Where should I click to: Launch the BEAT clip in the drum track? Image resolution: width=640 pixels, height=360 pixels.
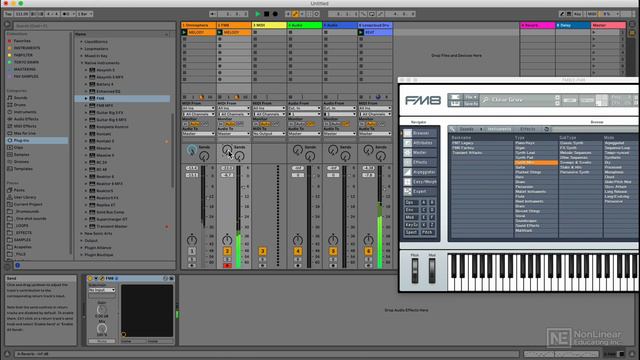[361, 32]
